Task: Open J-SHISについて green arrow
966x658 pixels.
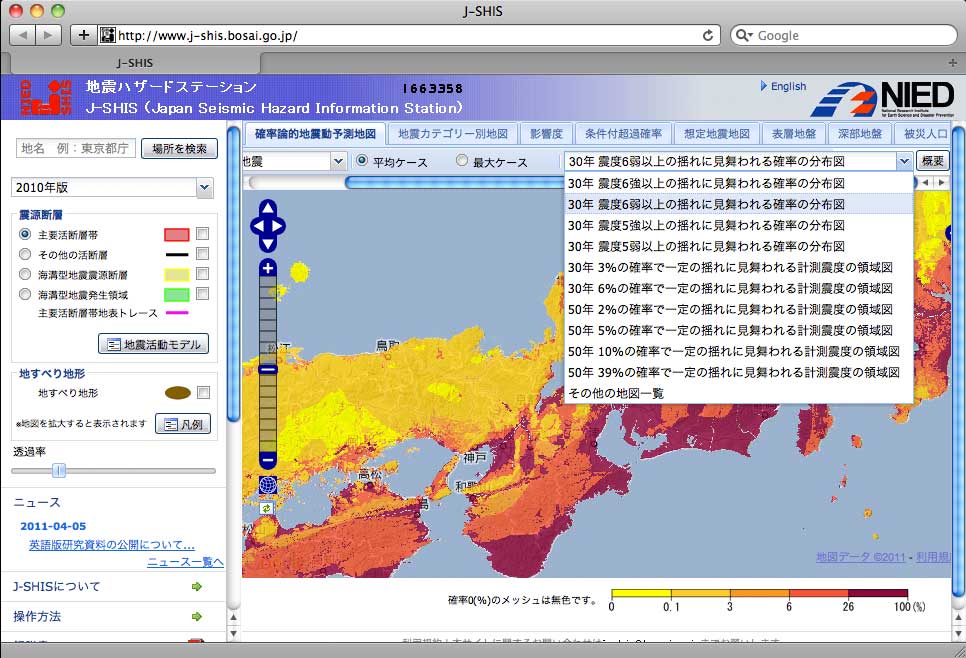Action: [197, 587]
